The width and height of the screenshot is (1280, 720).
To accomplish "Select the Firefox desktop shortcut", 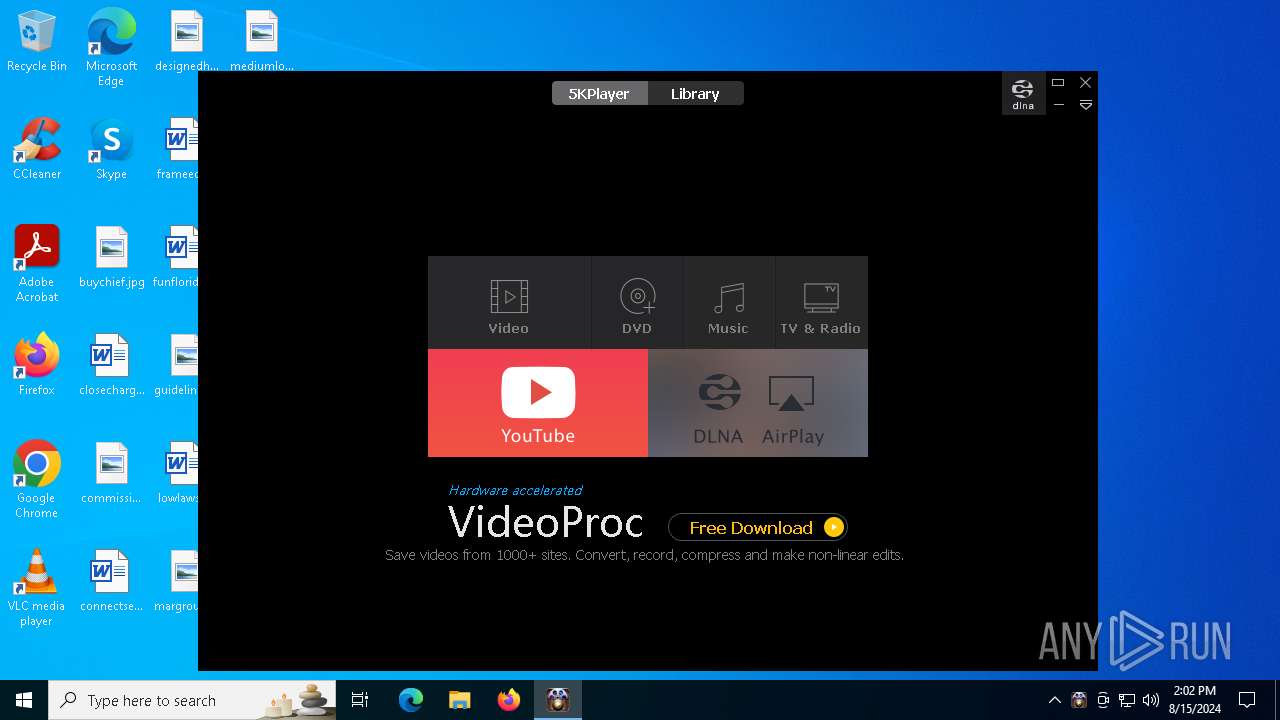I will pos(37,365).
